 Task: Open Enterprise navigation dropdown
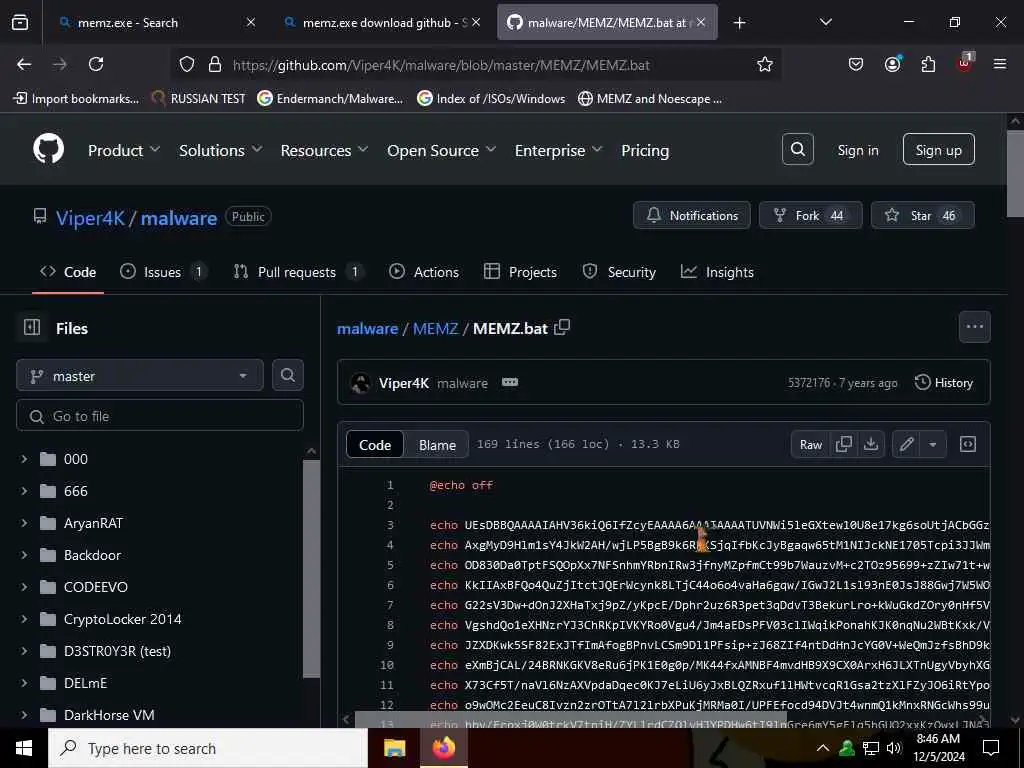tap(558, 150)
